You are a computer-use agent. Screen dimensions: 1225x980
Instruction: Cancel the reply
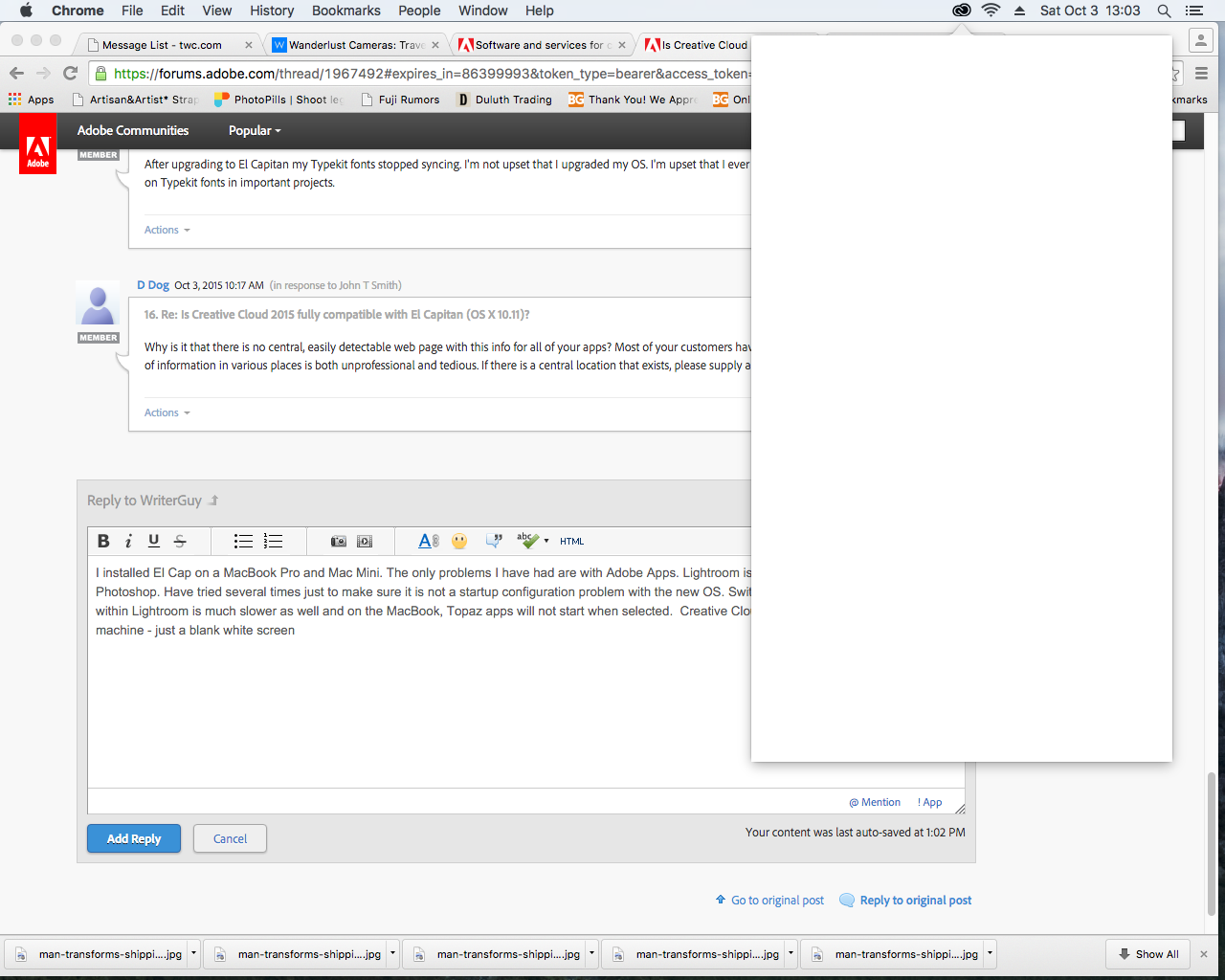pos(230,838)
